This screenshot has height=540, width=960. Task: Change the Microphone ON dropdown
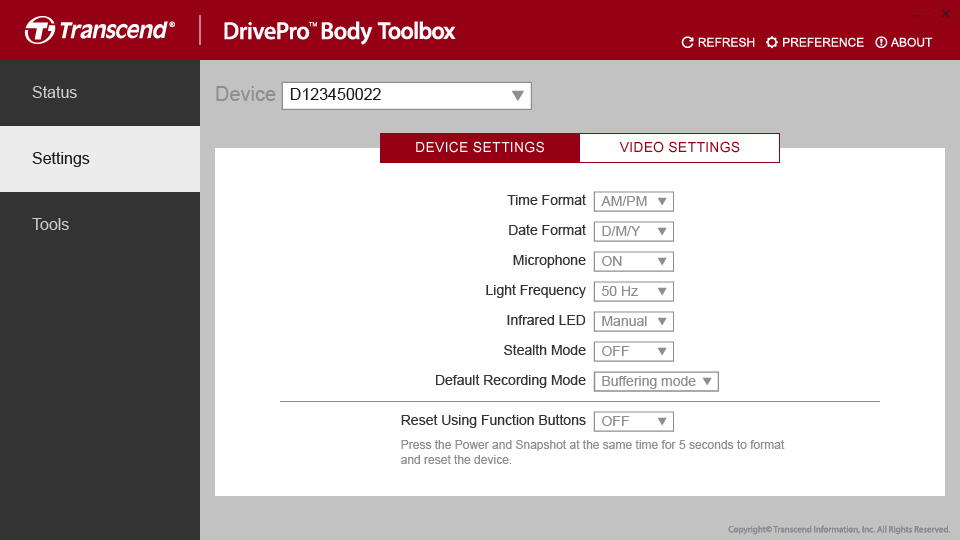pos(634,261)
